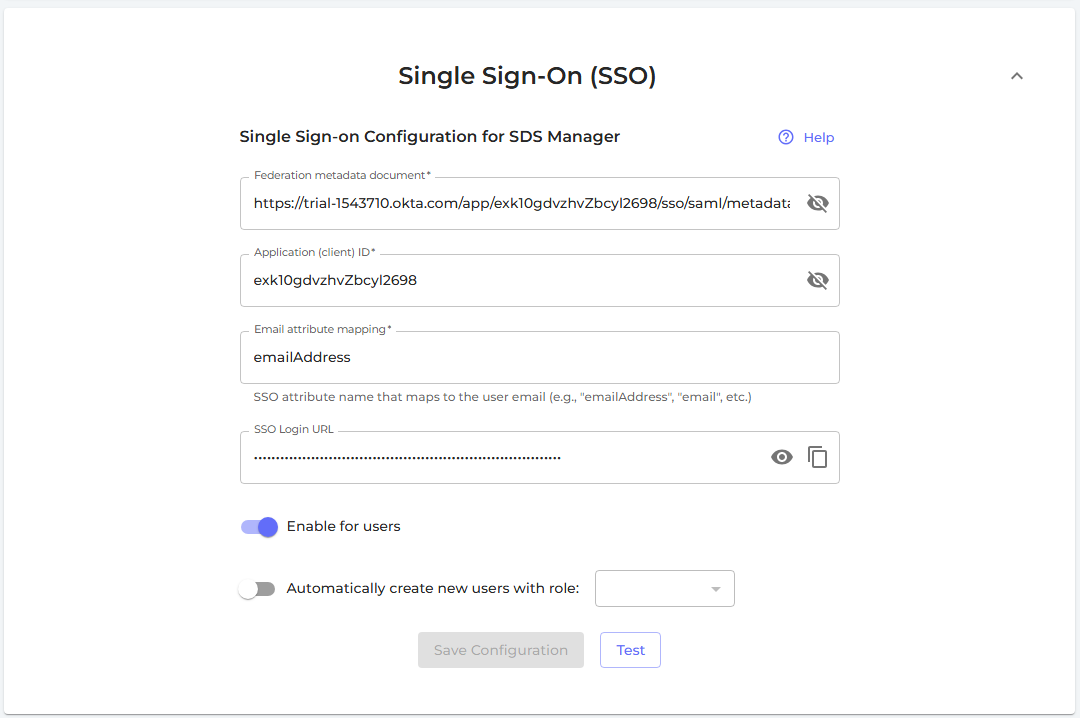Disable the Enable for users switch
Viewport: 1080px width, 718px height.
[x=259, y=527]
